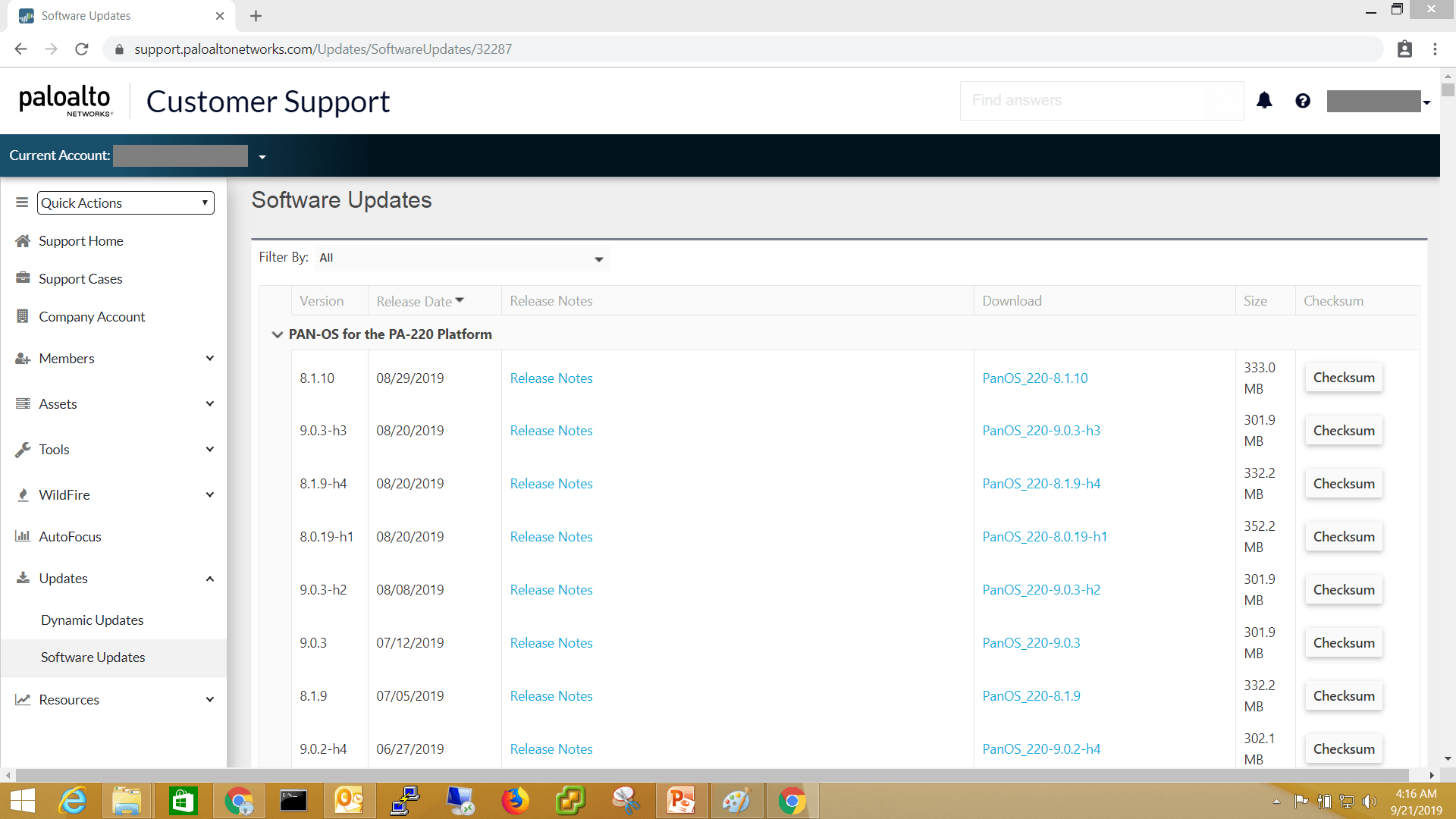Expand the Current Account dropdown
The width and height of the screenshot is (1456, 819).
pyautogui.click(x=262, y=155)
